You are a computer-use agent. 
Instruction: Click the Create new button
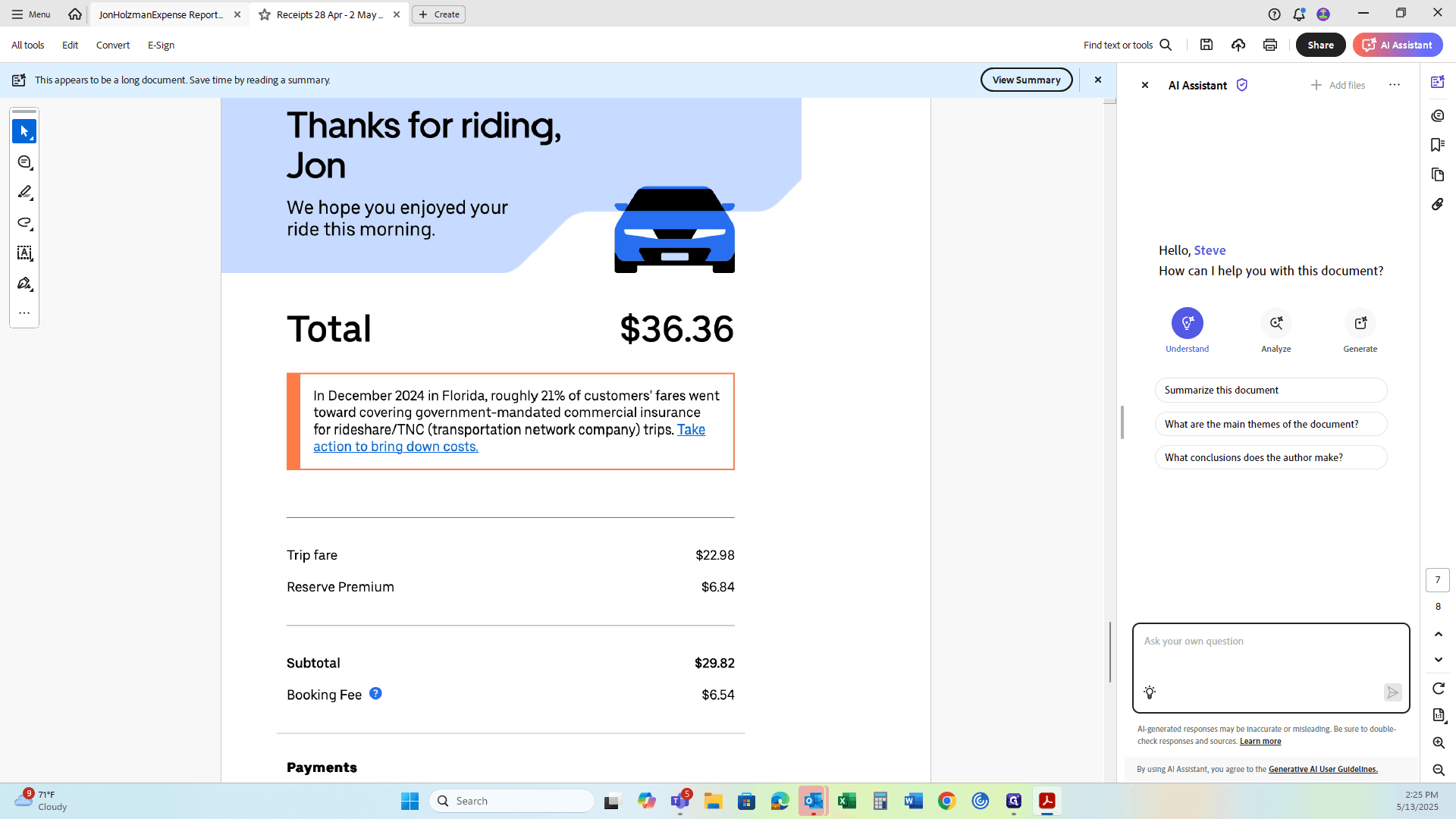(x=439, y=14)
